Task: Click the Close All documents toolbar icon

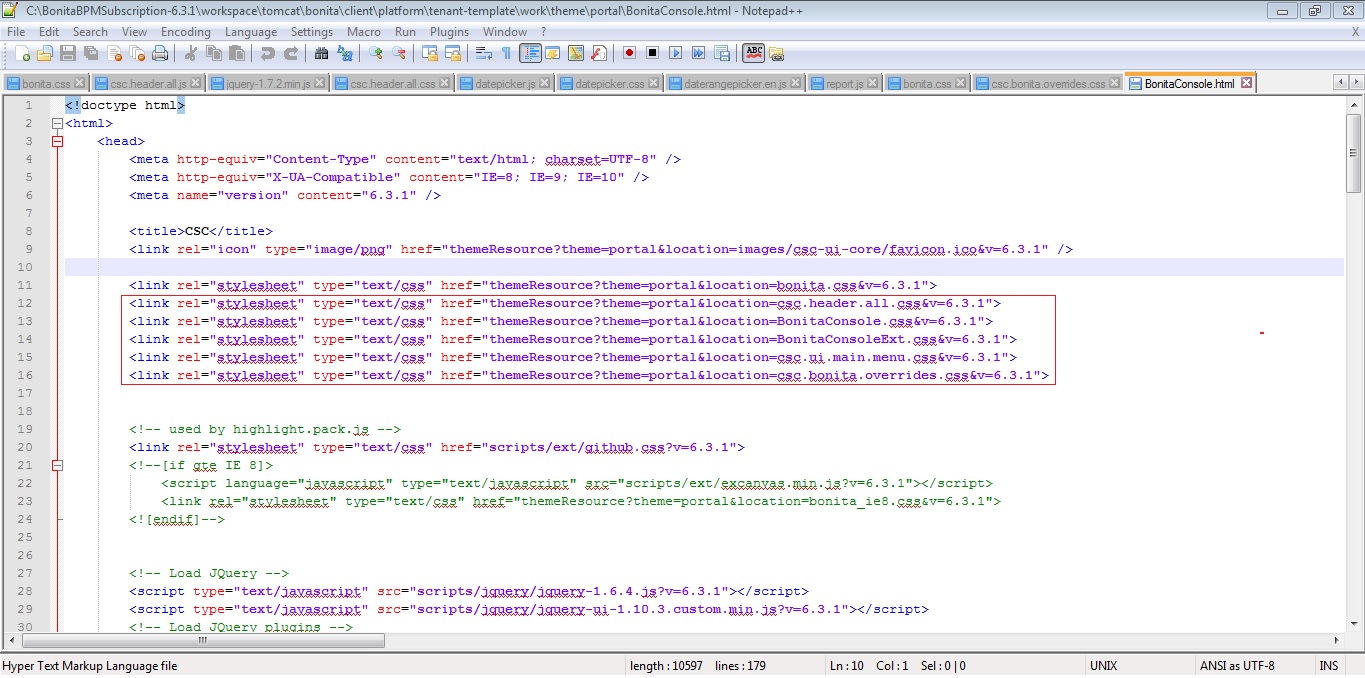Action: (137, 53)
